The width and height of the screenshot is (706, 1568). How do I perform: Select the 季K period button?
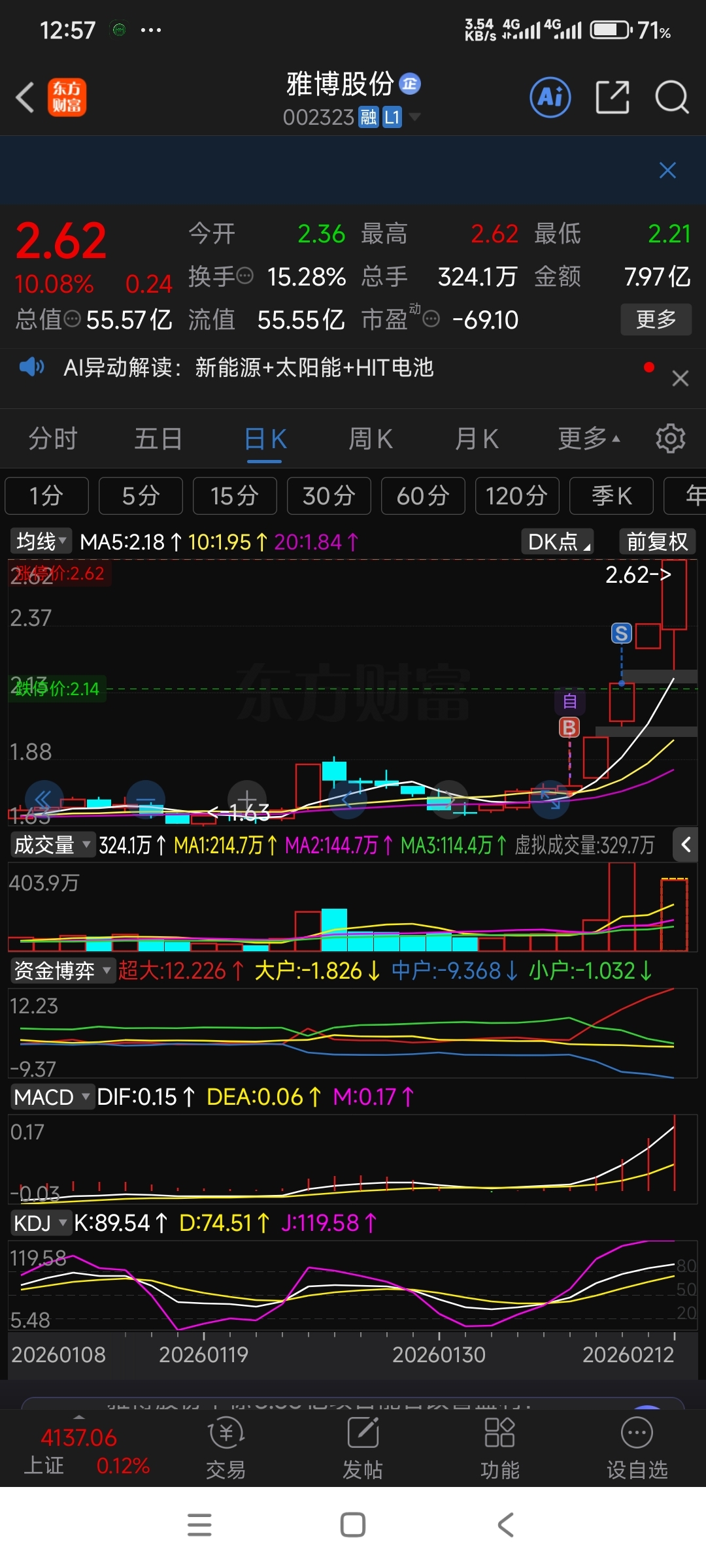pyautogui.click(x=611, y=496)
